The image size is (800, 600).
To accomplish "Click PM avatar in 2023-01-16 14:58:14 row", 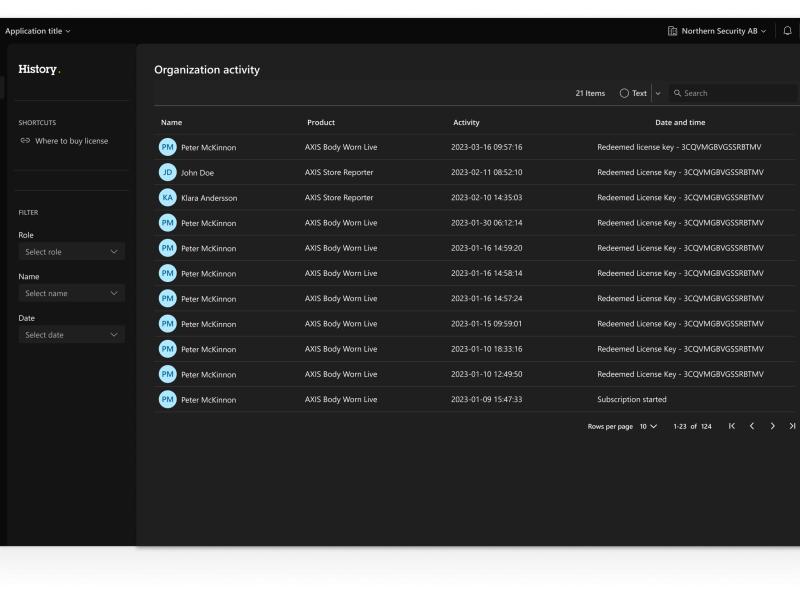I will pos(167,273).
